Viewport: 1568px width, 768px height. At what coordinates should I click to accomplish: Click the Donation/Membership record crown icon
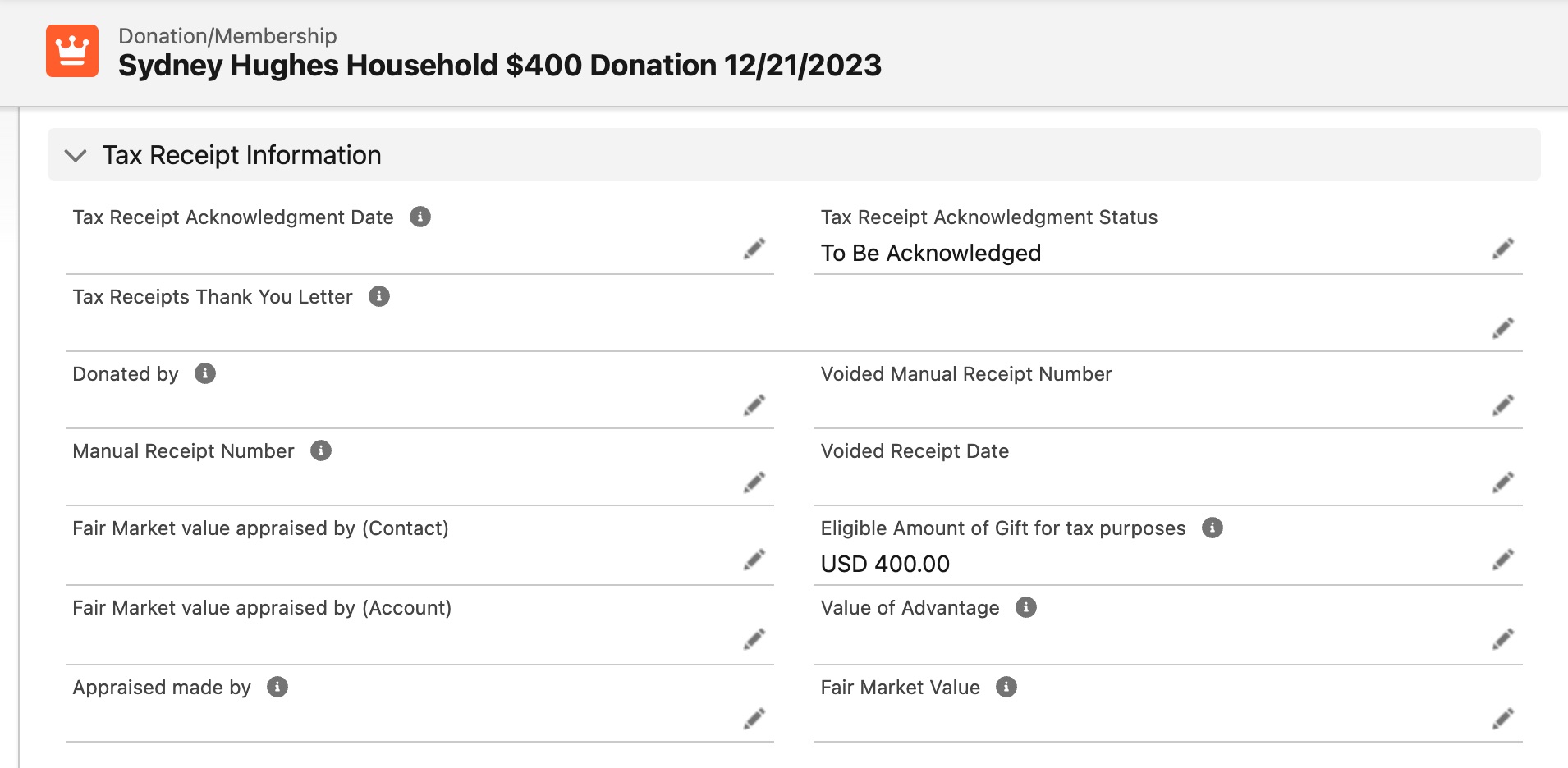click(x=72, y=52)
